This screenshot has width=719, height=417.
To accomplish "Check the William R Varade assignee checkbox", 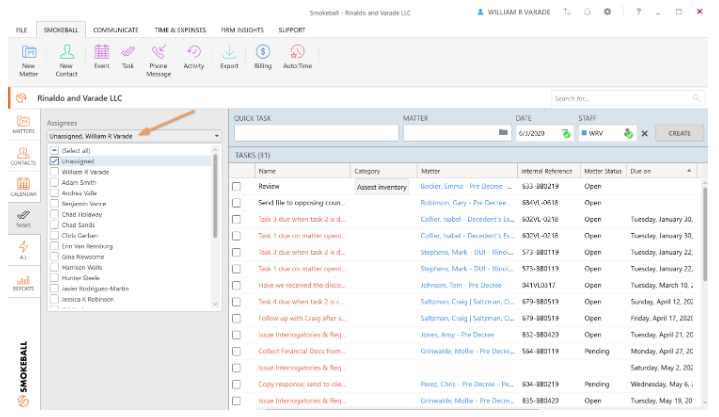I will [55, 172].
